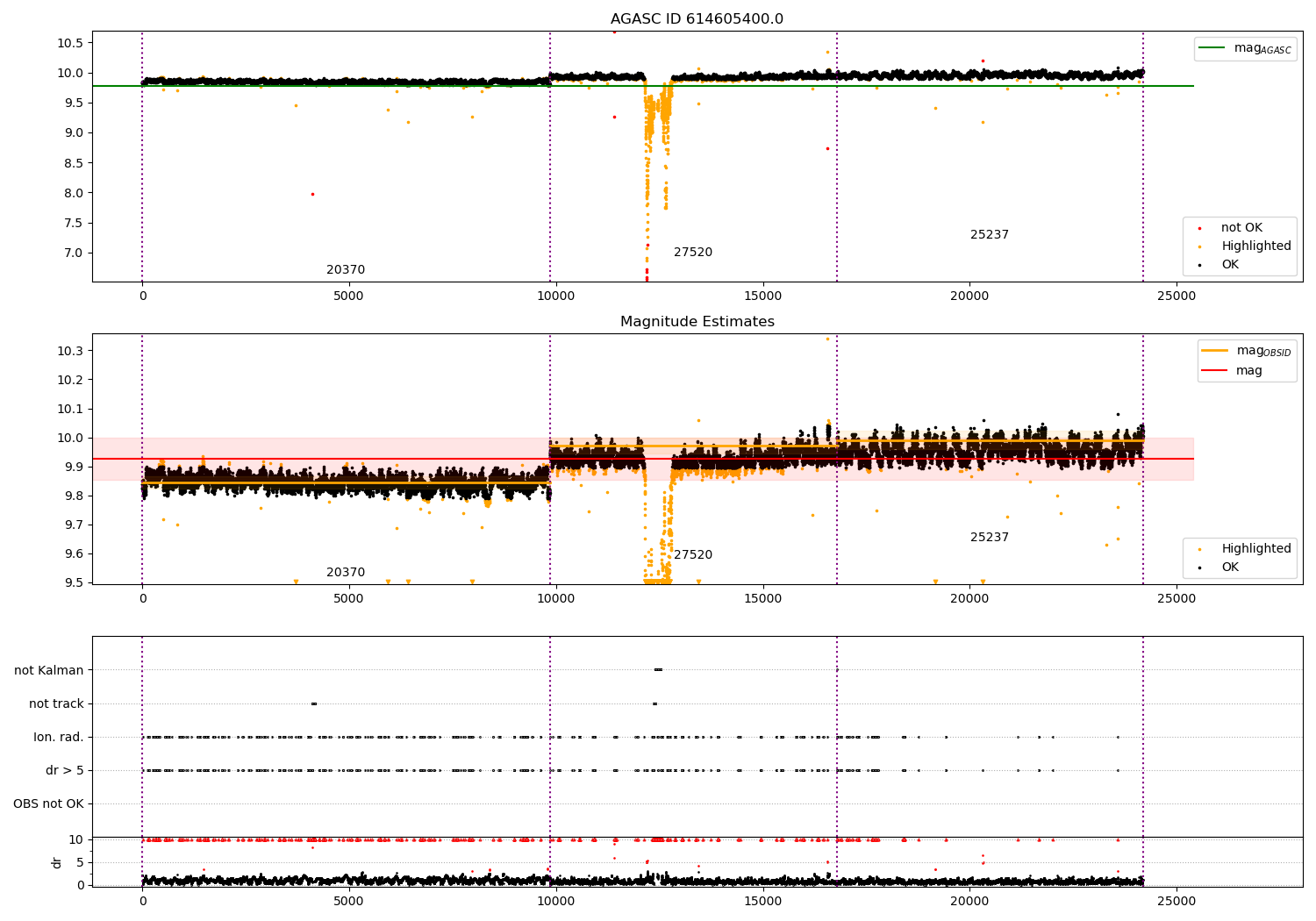Click red 'mag' legend entry in middle plot

pos(1232,371)
